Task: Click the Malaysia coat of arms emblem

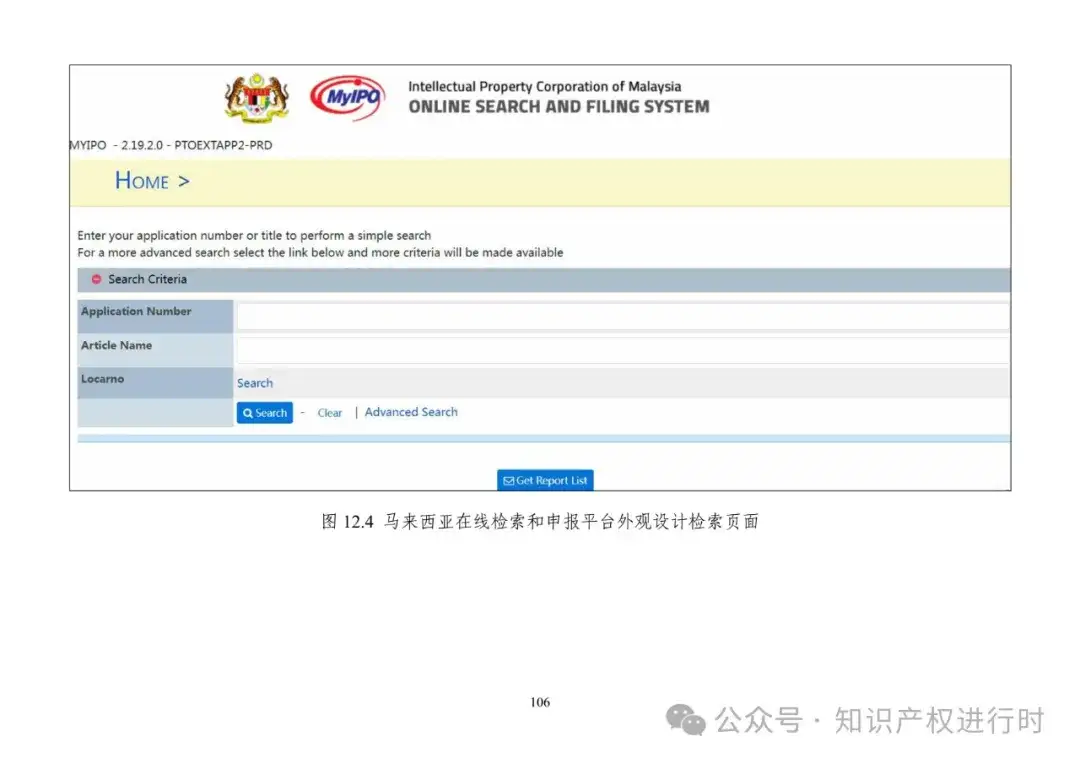Action: (x=256, y=98)
